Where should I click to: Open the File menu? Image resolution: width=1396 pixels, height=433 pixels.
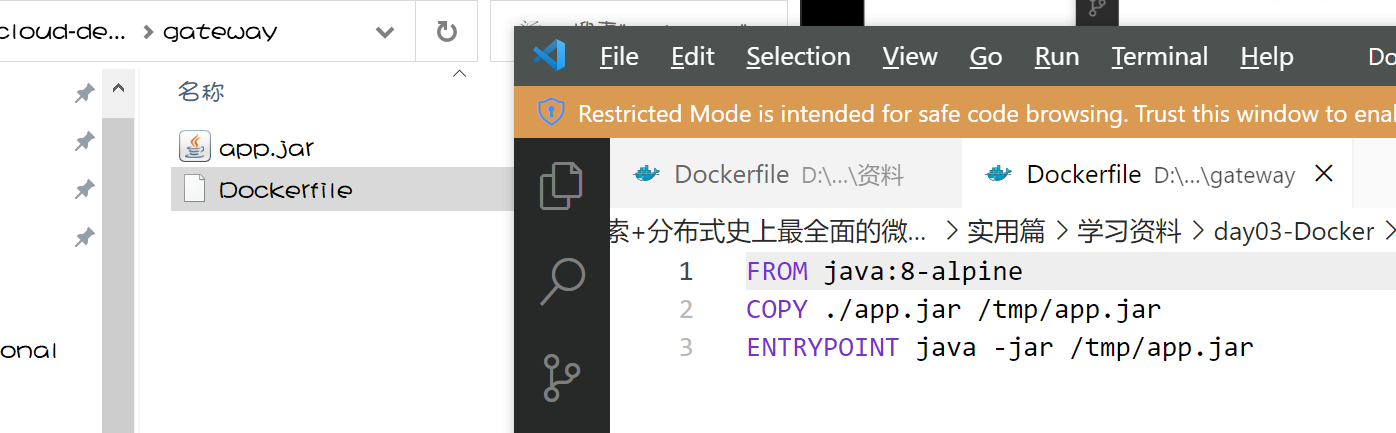(x=619, y=57)
